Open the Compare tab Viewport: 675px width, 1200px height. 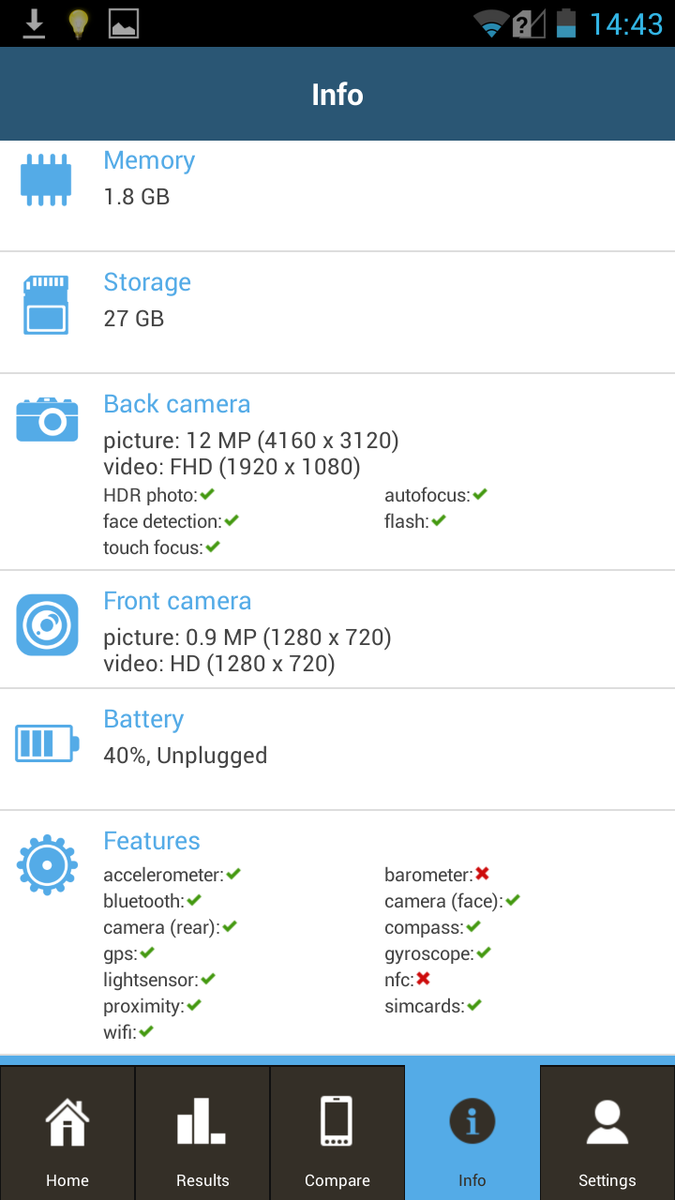tap(337, 1133)
